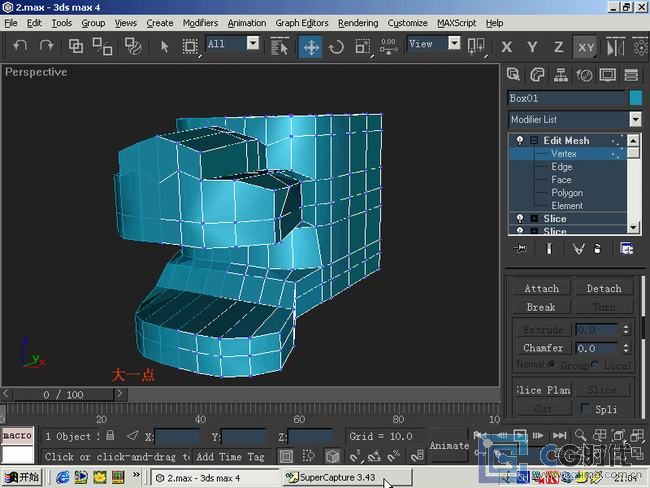Select the Edge sub-object level
Viewport: 650px width, 488px height.
(562, 167)
